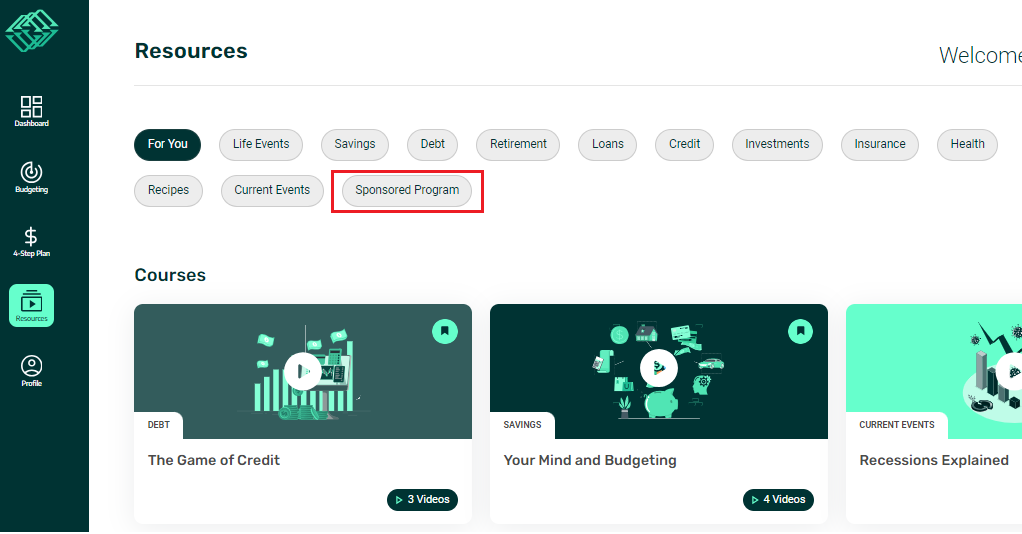Bookmark The Game of Credit course
This screenshot has width=1022, height=534.
pyautogui.click(x=445, y=331)
